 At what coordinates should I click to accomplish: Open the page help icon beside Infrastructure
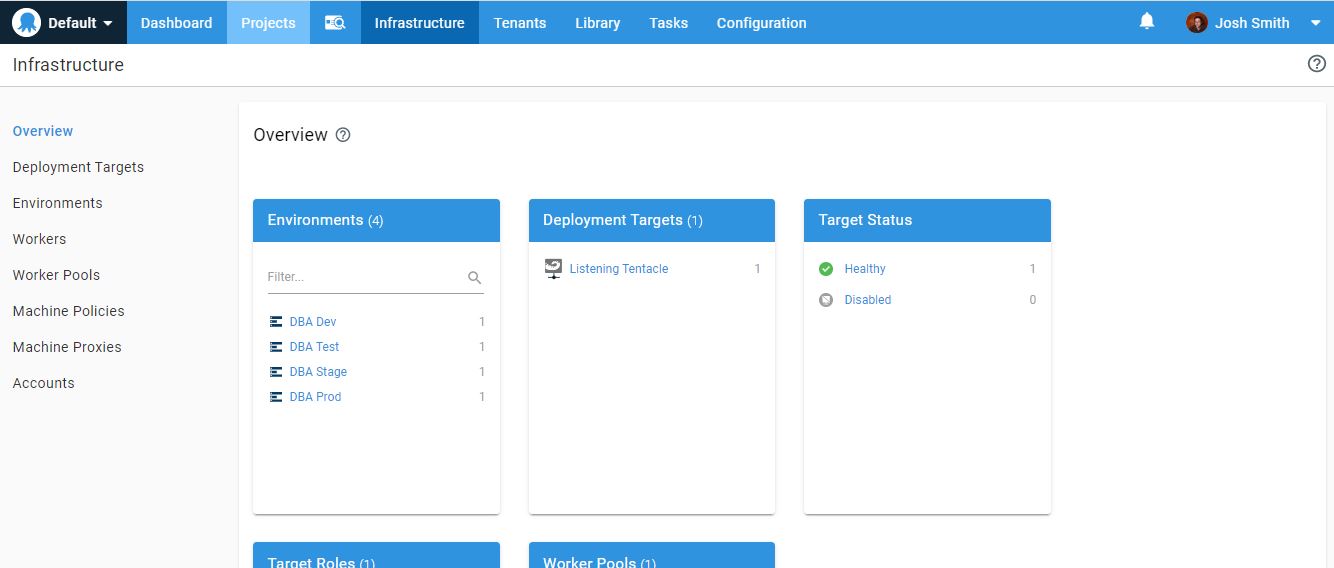click(1317, 64)
